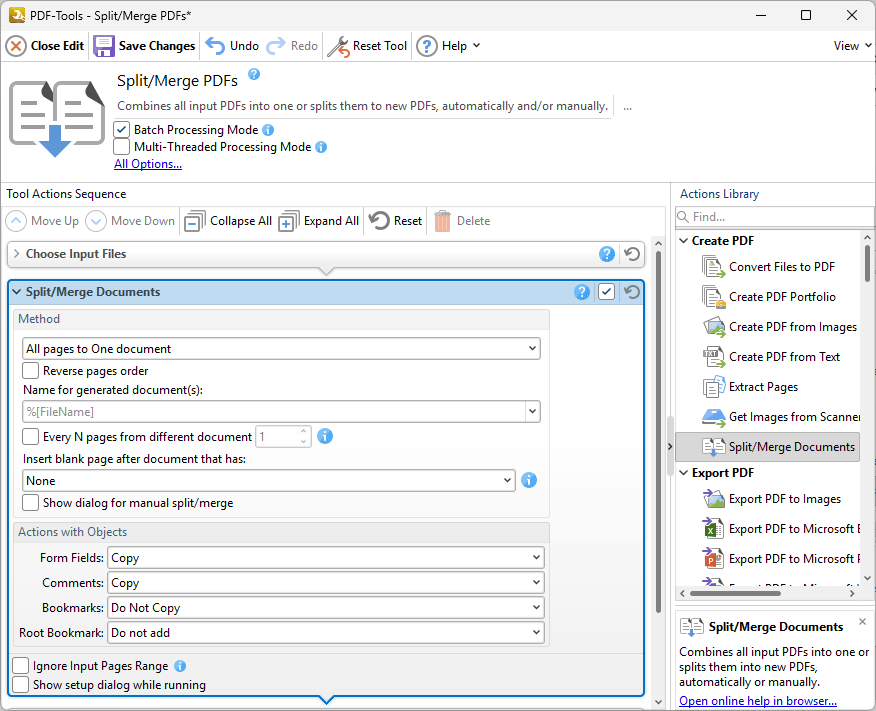
Task: Collapse the Export PDF category
Action: tap(684, 473)
